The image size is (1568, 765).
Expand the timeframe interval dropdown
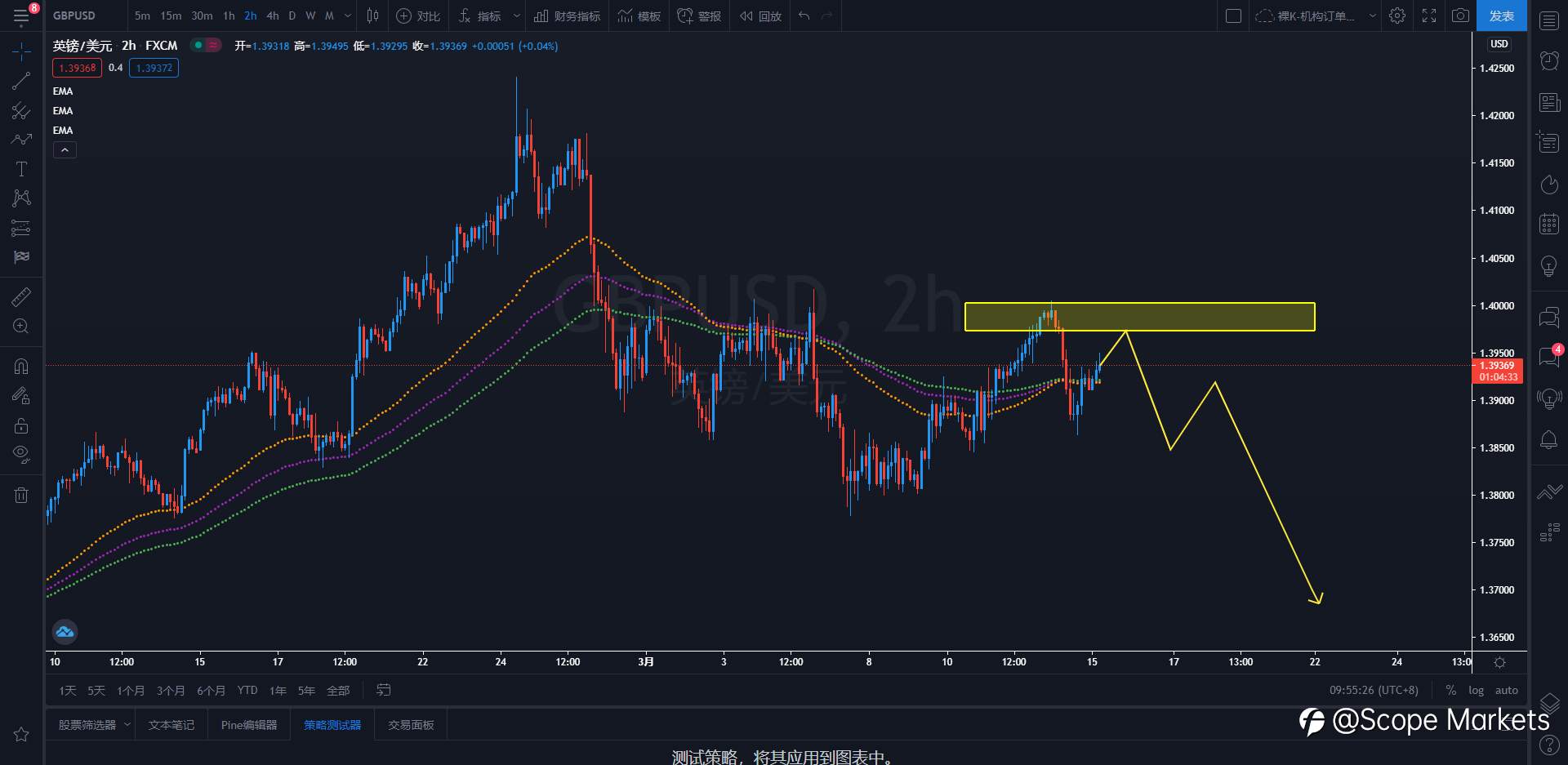pyautogui.click(x=348, y=16)
